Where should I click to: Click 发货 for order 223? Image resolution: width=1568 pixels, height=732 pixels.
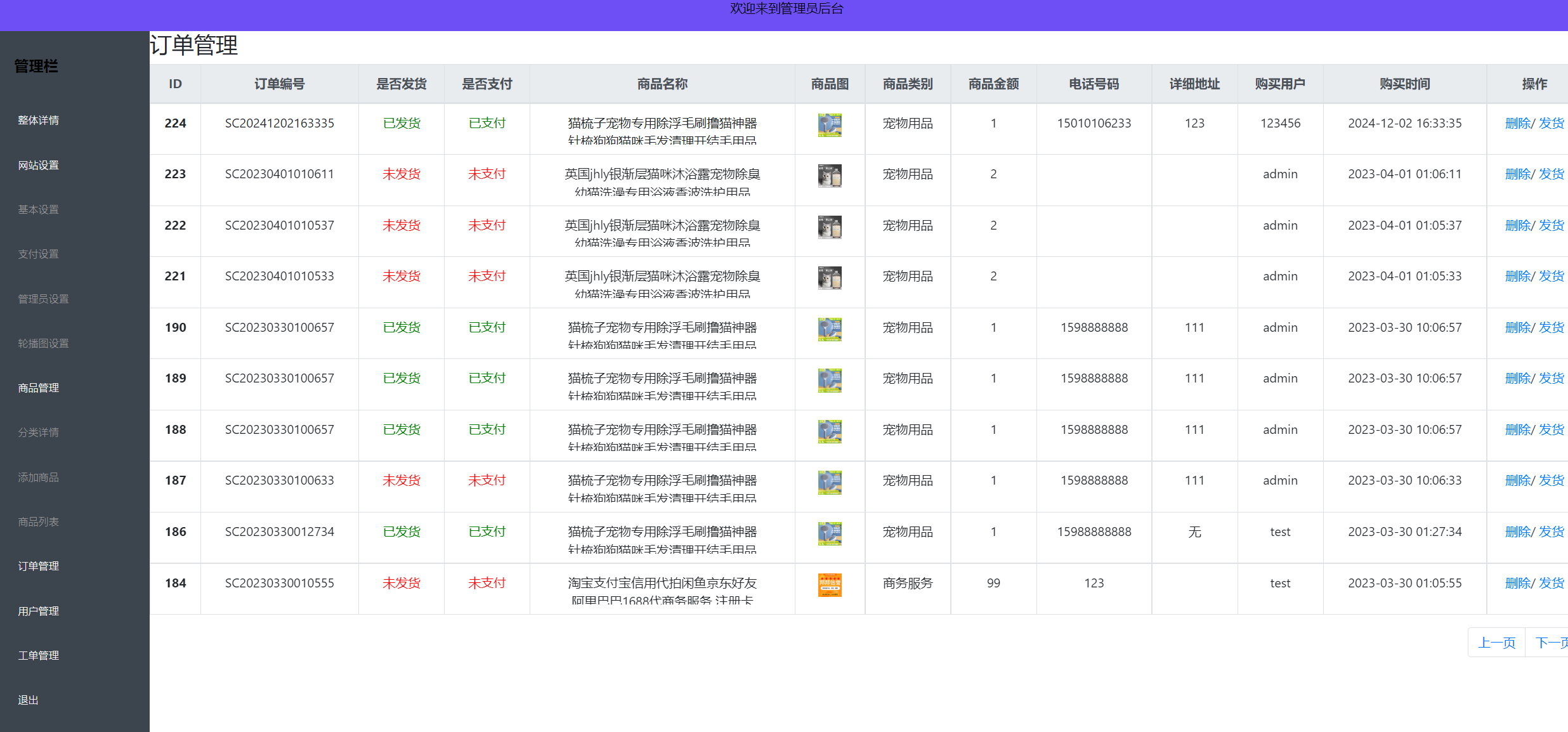(1552, 174)
